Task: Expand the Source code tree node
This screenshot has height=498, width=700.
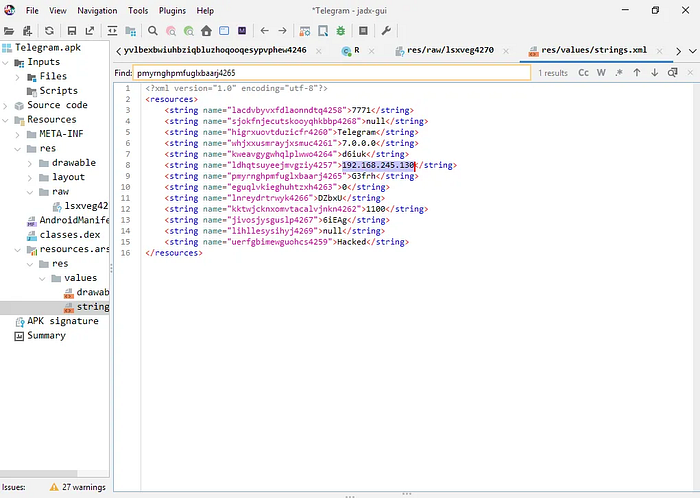Action: (6, 106)
